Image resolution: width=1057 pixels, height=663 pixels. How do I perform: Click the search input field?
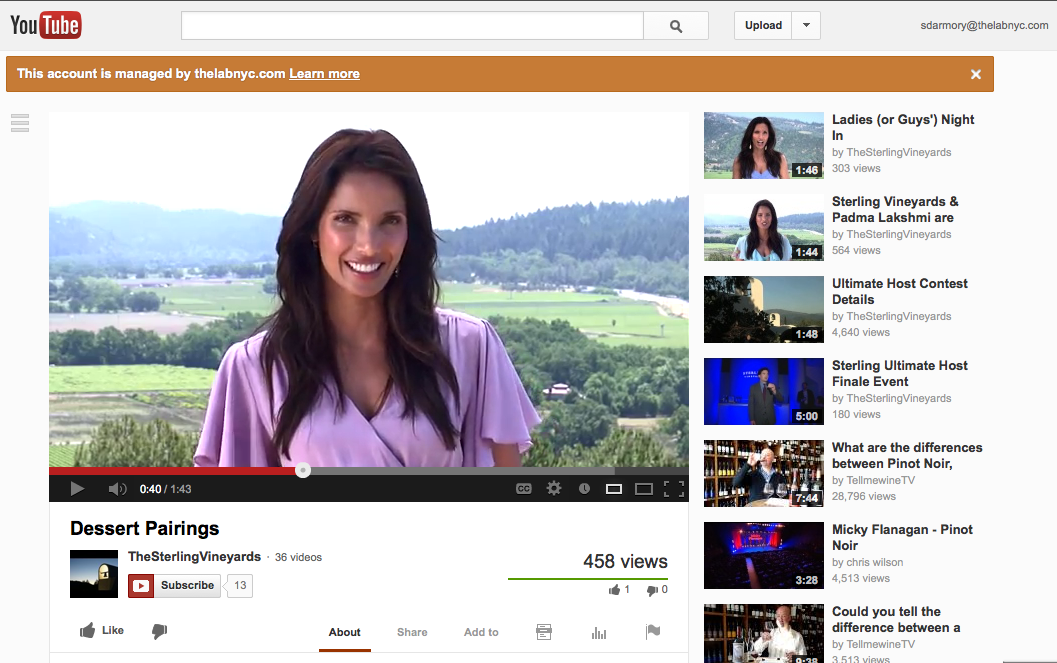412,26
